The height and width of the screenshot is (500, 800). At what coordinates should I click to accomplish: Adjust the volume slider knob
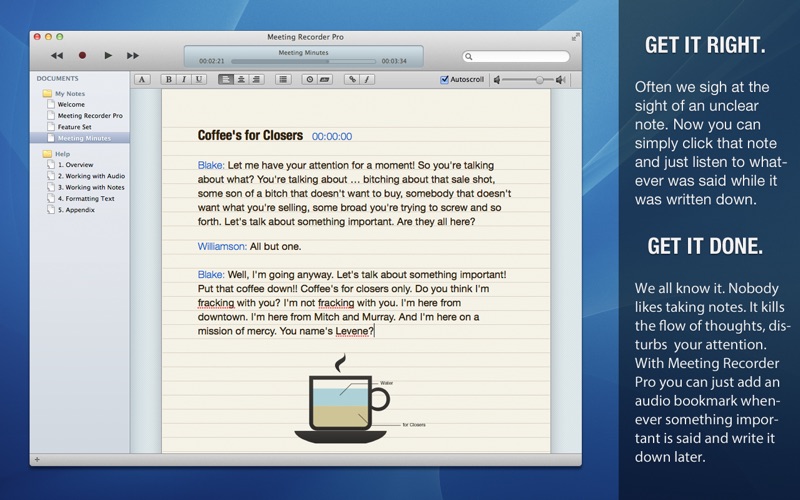[x=540, y=80]
